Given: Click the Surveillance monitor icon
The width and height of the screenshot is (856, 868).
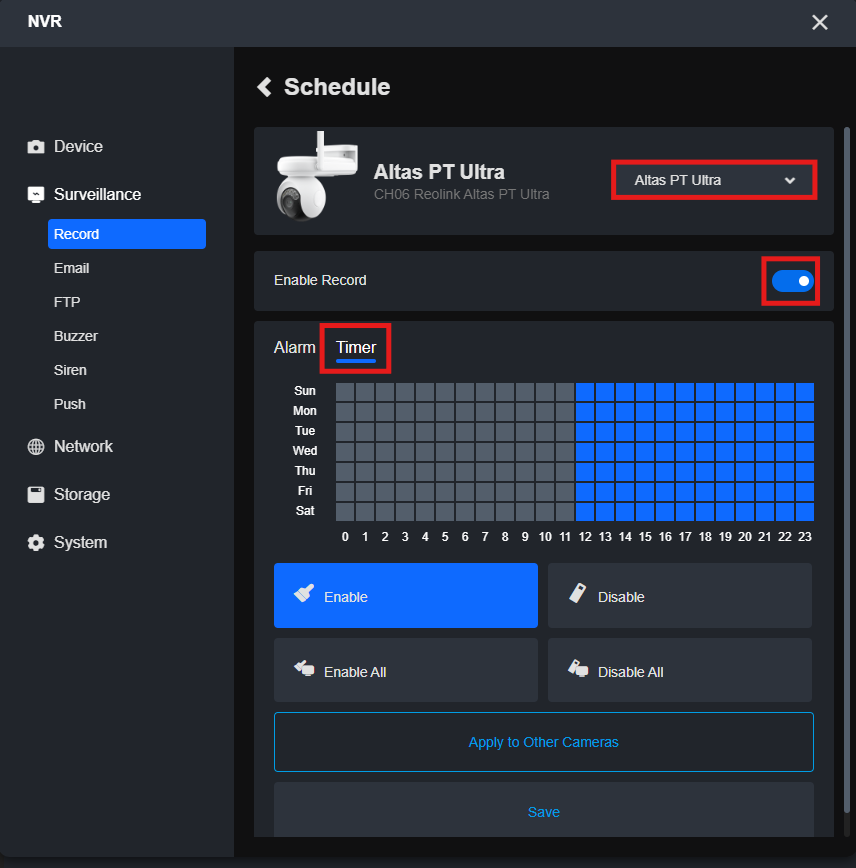Looking at the screenshot, I should click(36, 195).
